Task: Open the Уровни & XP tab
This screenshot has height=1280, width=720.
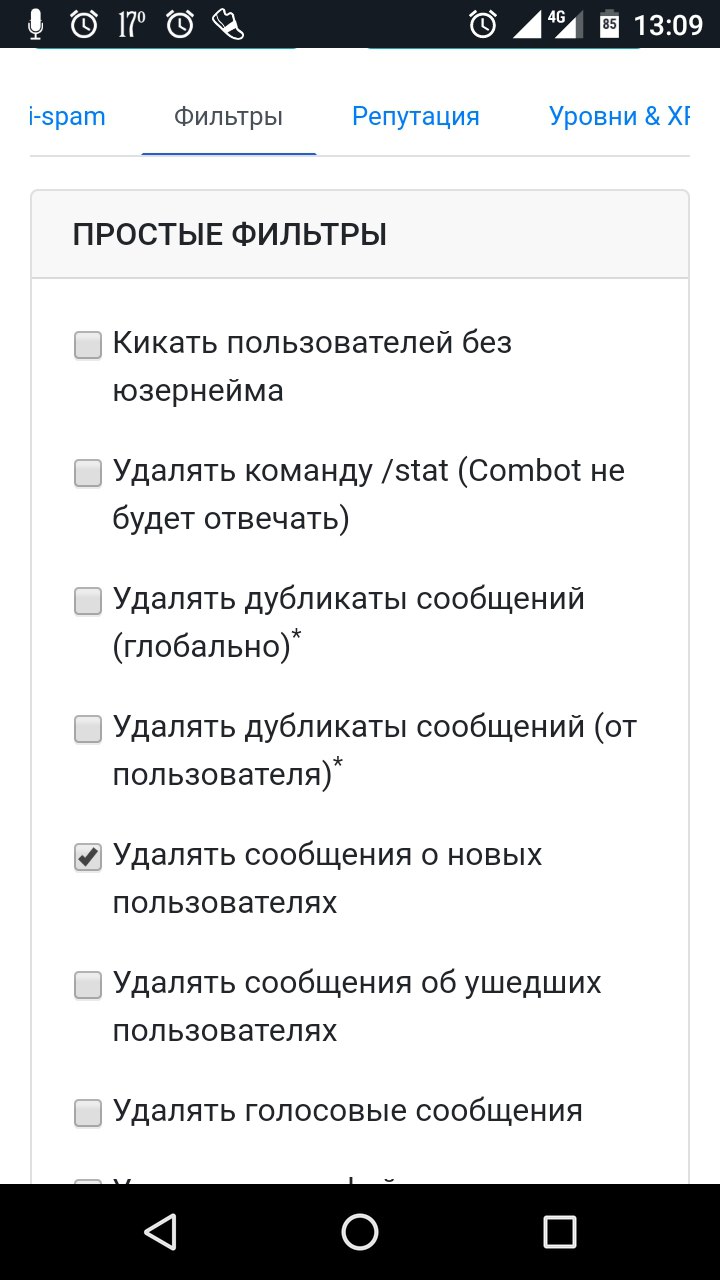Action: [619, 117]
